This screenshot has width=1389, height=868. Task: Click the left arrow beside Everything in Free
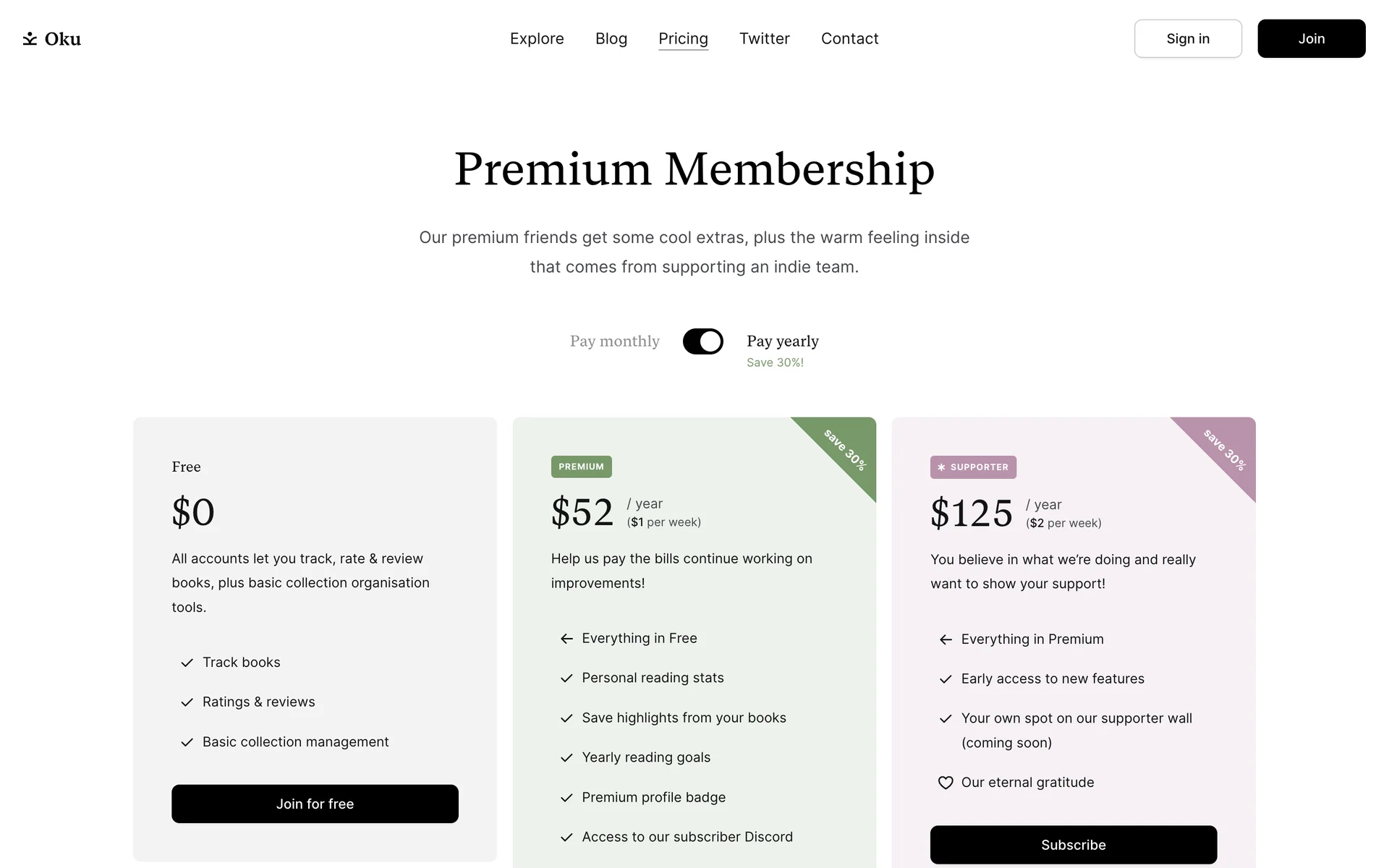566,639
